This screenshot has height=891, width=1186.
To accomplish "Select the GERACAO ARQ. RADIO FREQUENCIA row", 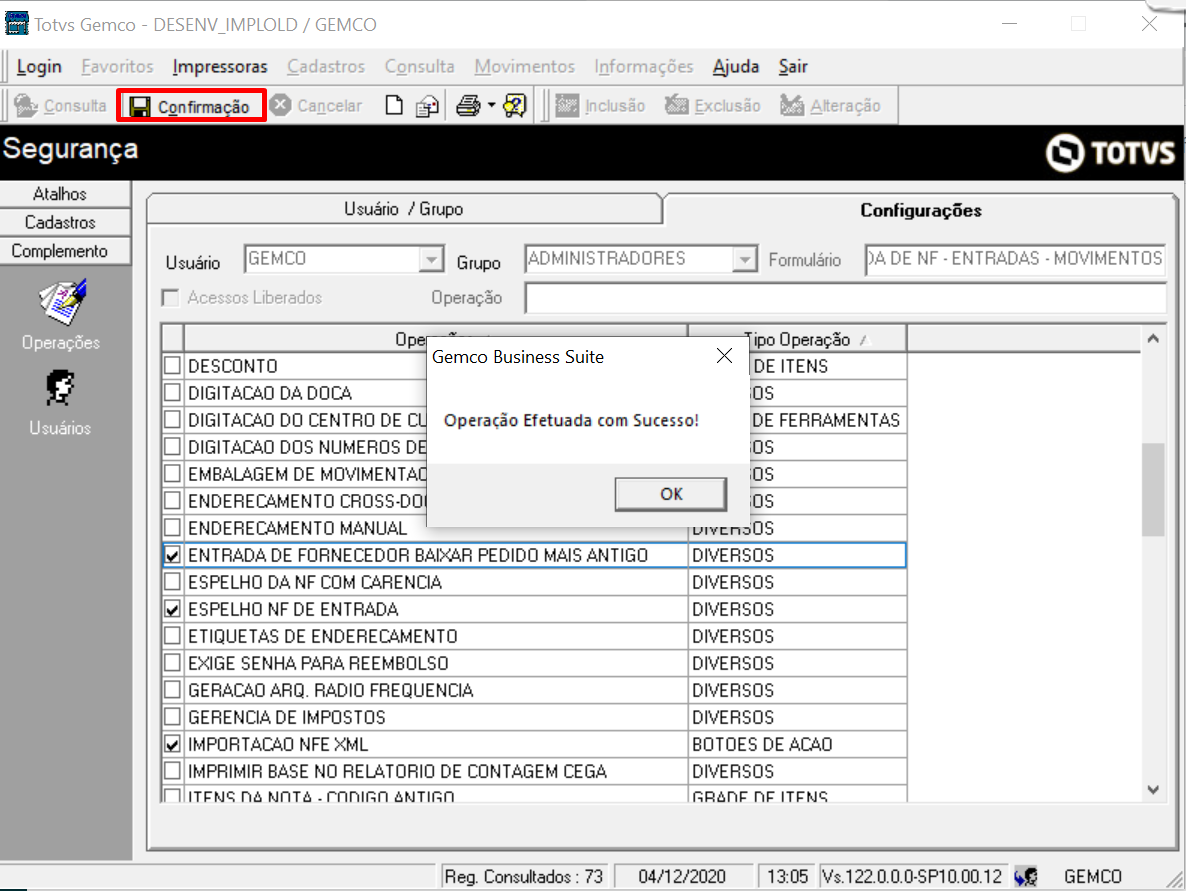I will (x=534, y=690).
